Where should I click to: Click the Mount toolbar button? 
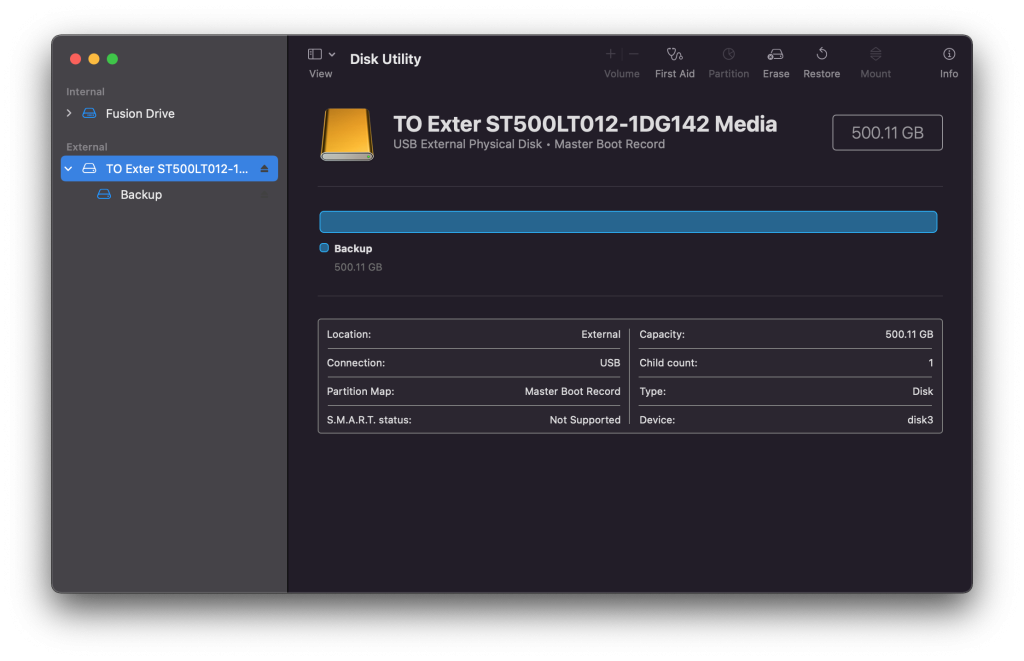pos(875,63)
